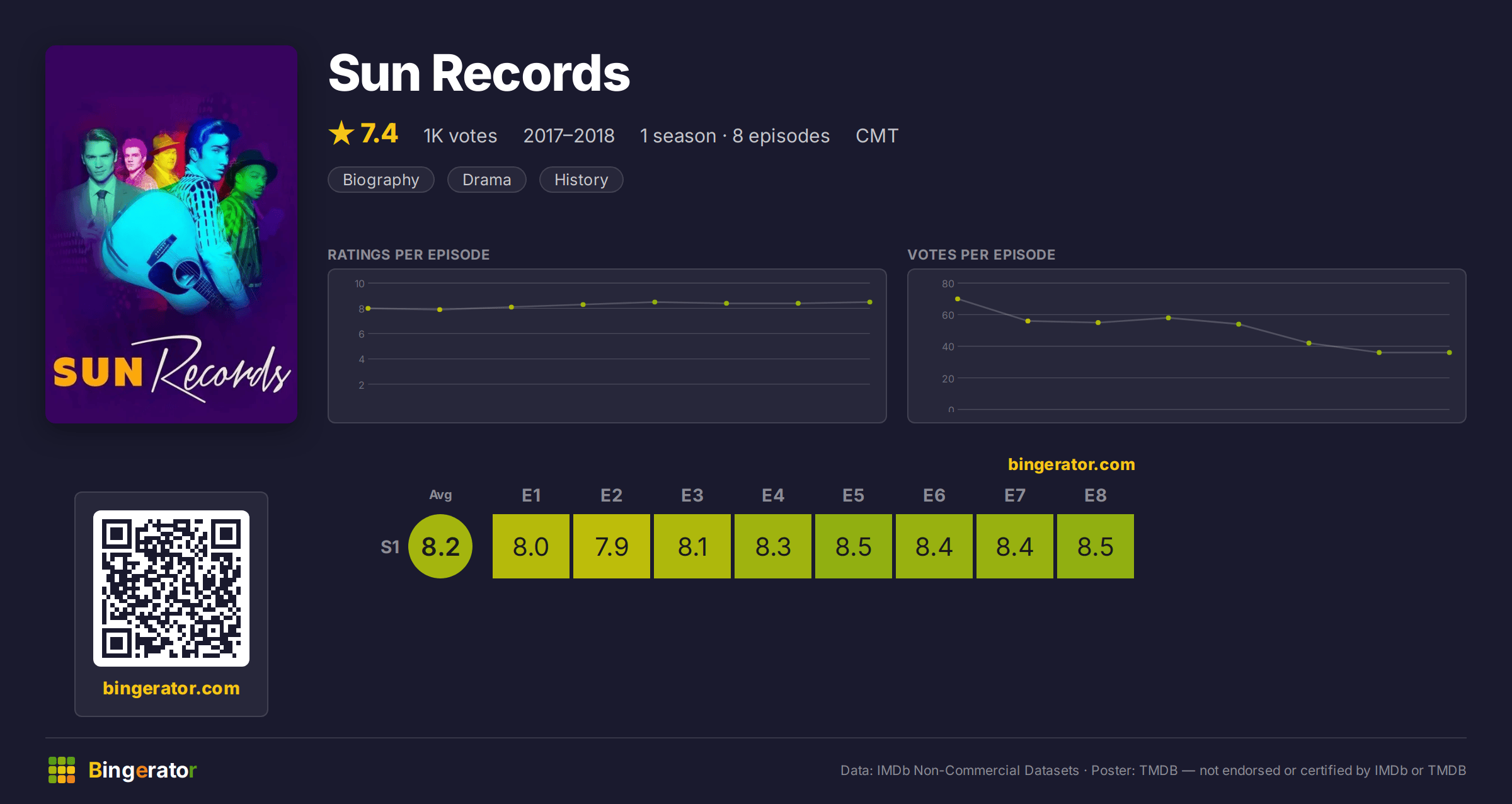Click the S1 average 8.2 circle

click(x=440, y=546)
